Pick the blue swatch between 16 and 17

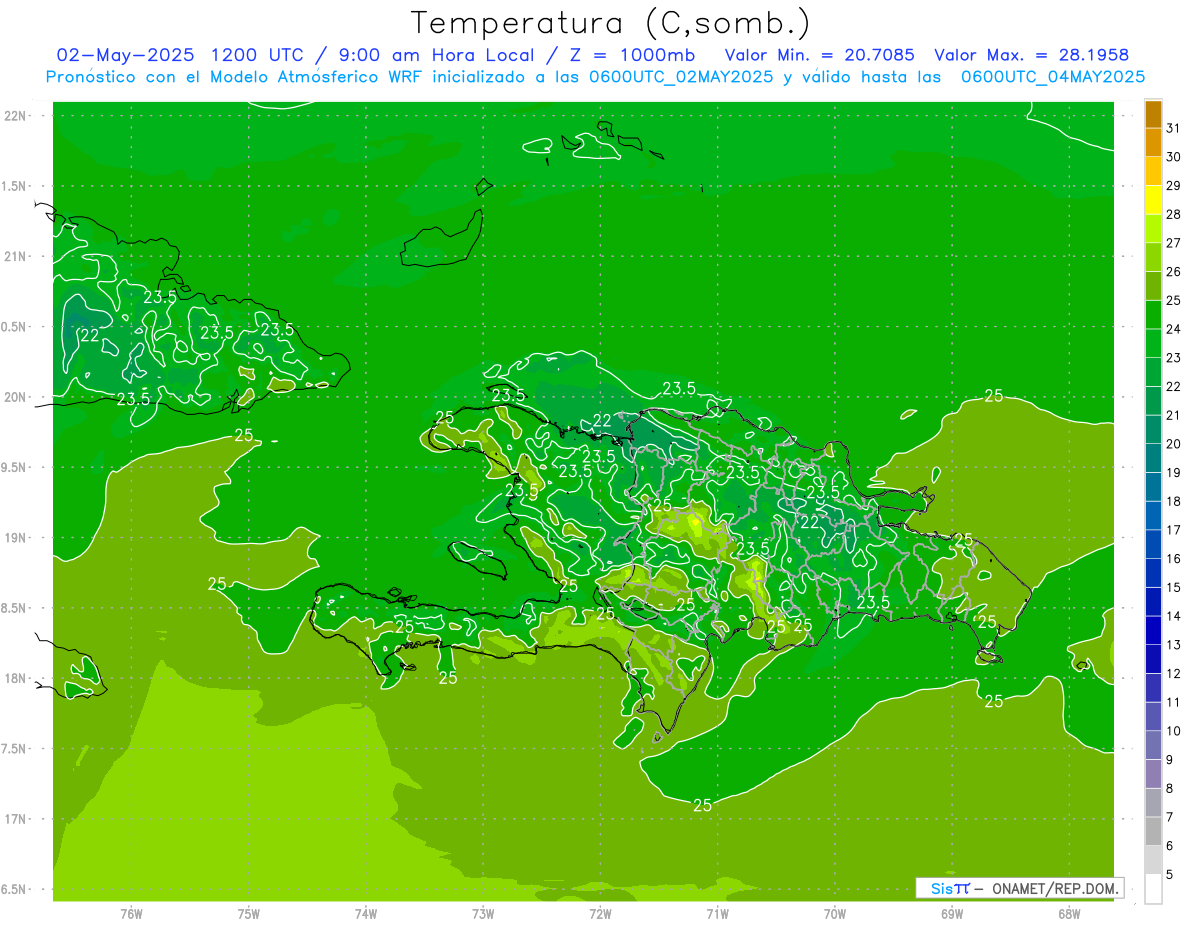point(1153,544)
